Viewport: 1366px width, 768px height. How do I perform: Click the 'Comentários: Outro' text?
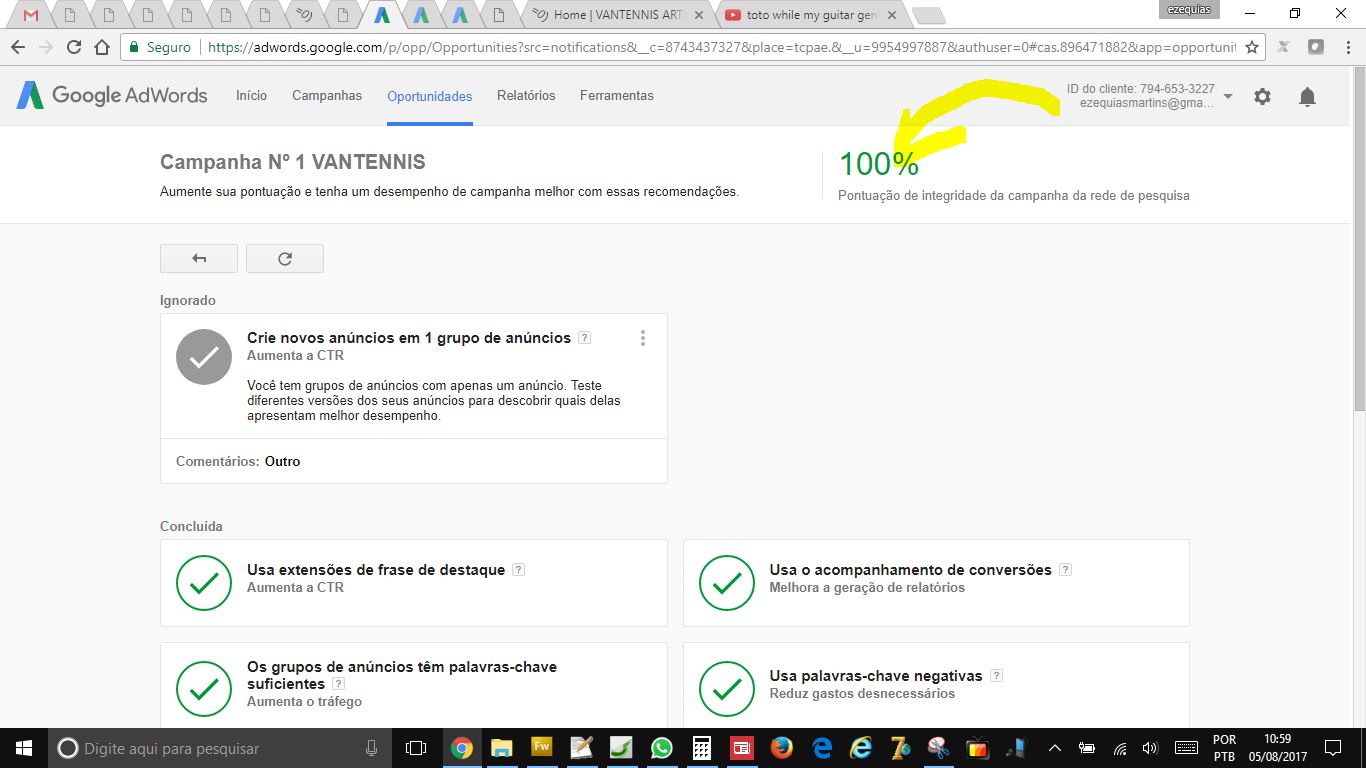[x=238, y=461]
